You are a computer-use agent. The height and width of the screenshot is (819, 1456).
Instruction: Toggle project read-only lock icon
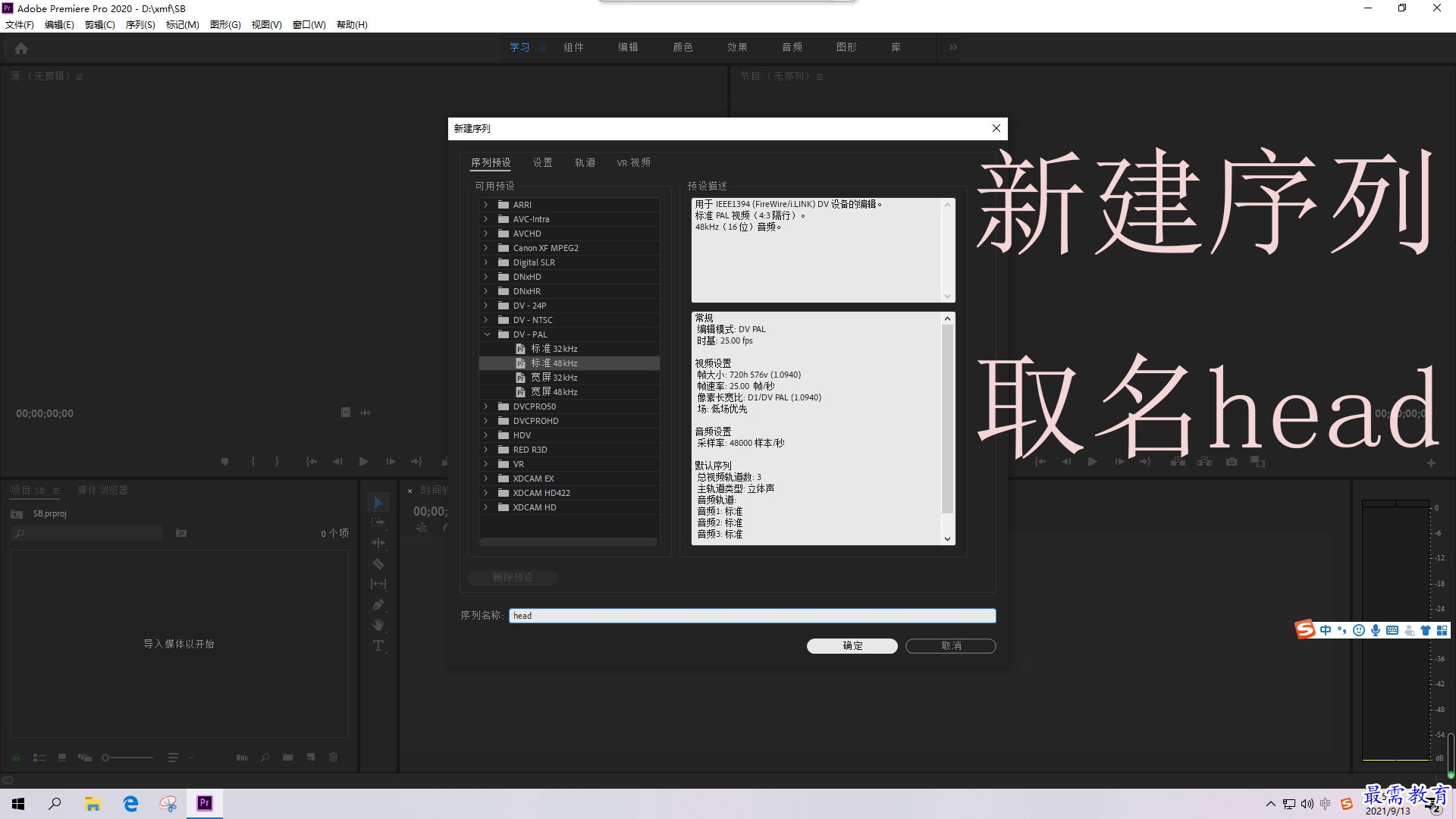click(16, 757)
